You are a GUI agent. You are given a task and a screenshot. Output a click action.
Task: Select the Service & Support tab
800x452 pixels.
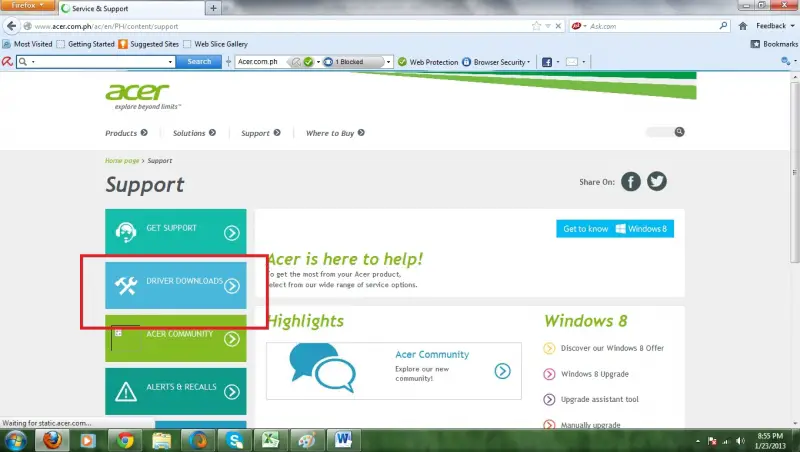132,8
